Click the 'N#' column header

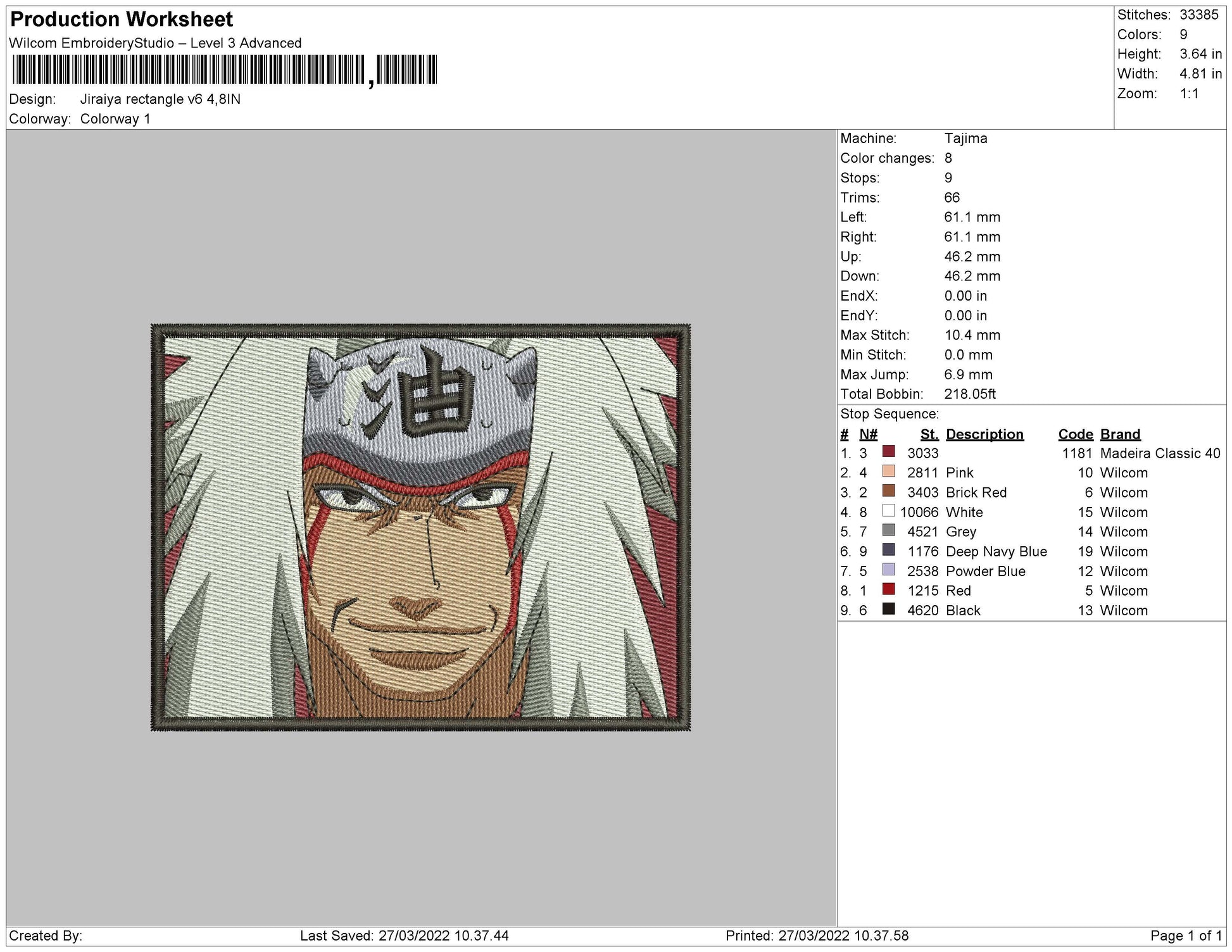tap(868, 434)
